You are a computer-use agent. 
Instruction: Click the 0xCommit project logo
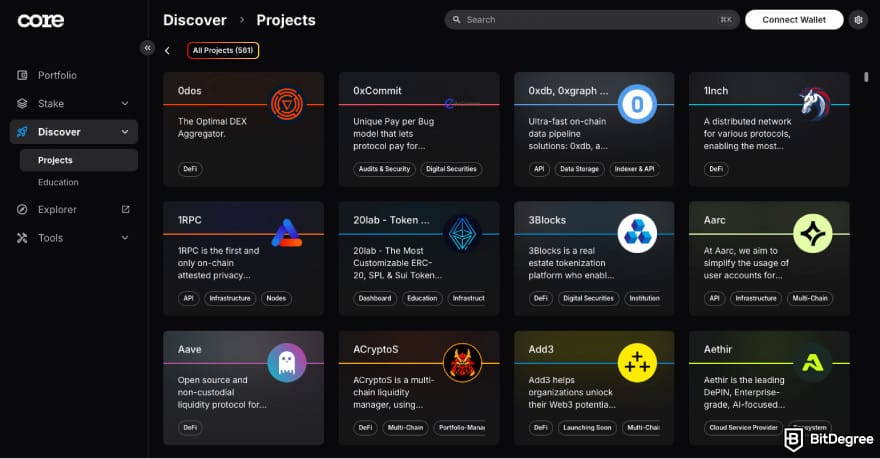click(462, 104)
